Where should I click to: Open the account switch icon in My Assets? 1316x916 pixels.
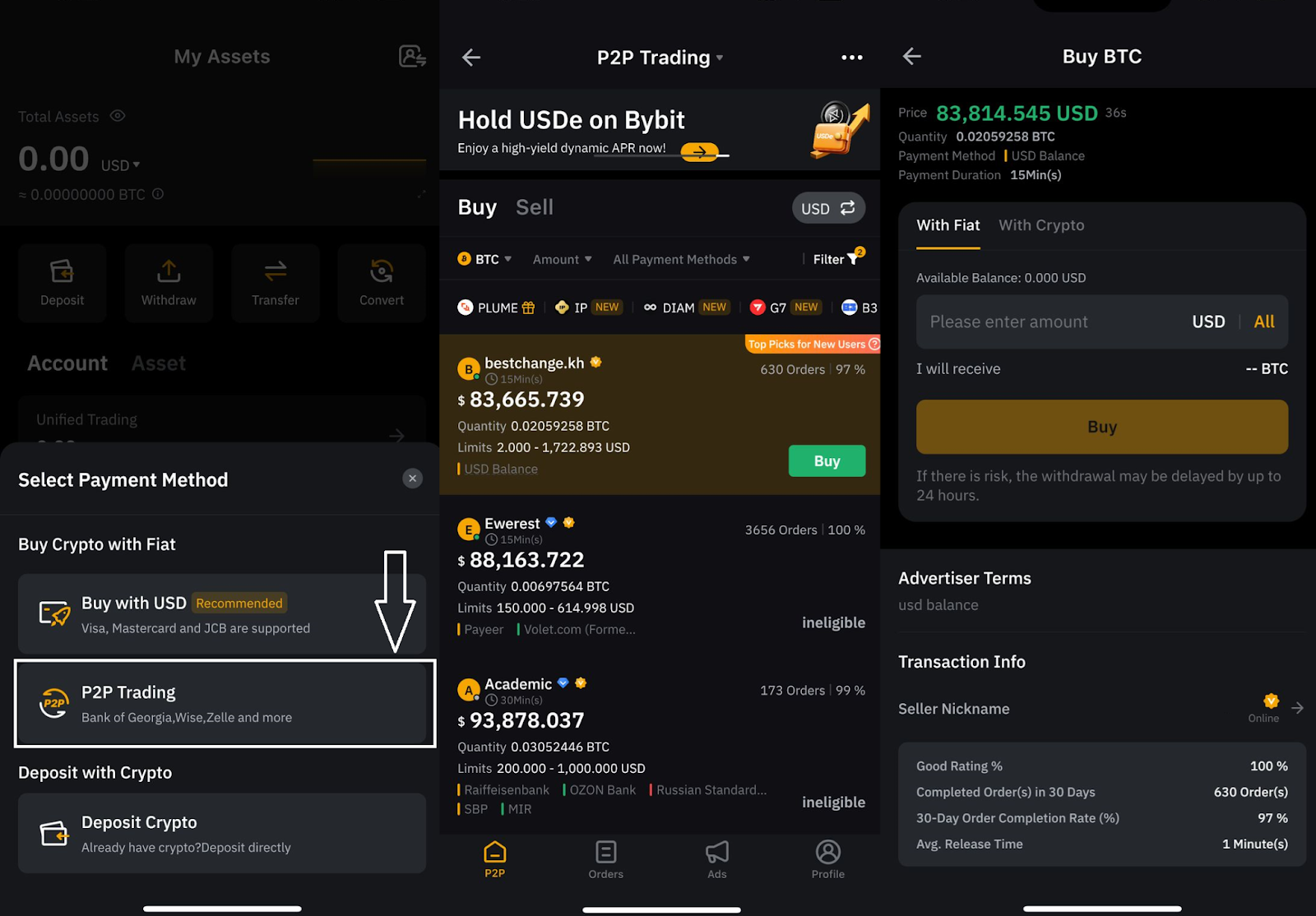pyautogui.click(x=412, y=56)
